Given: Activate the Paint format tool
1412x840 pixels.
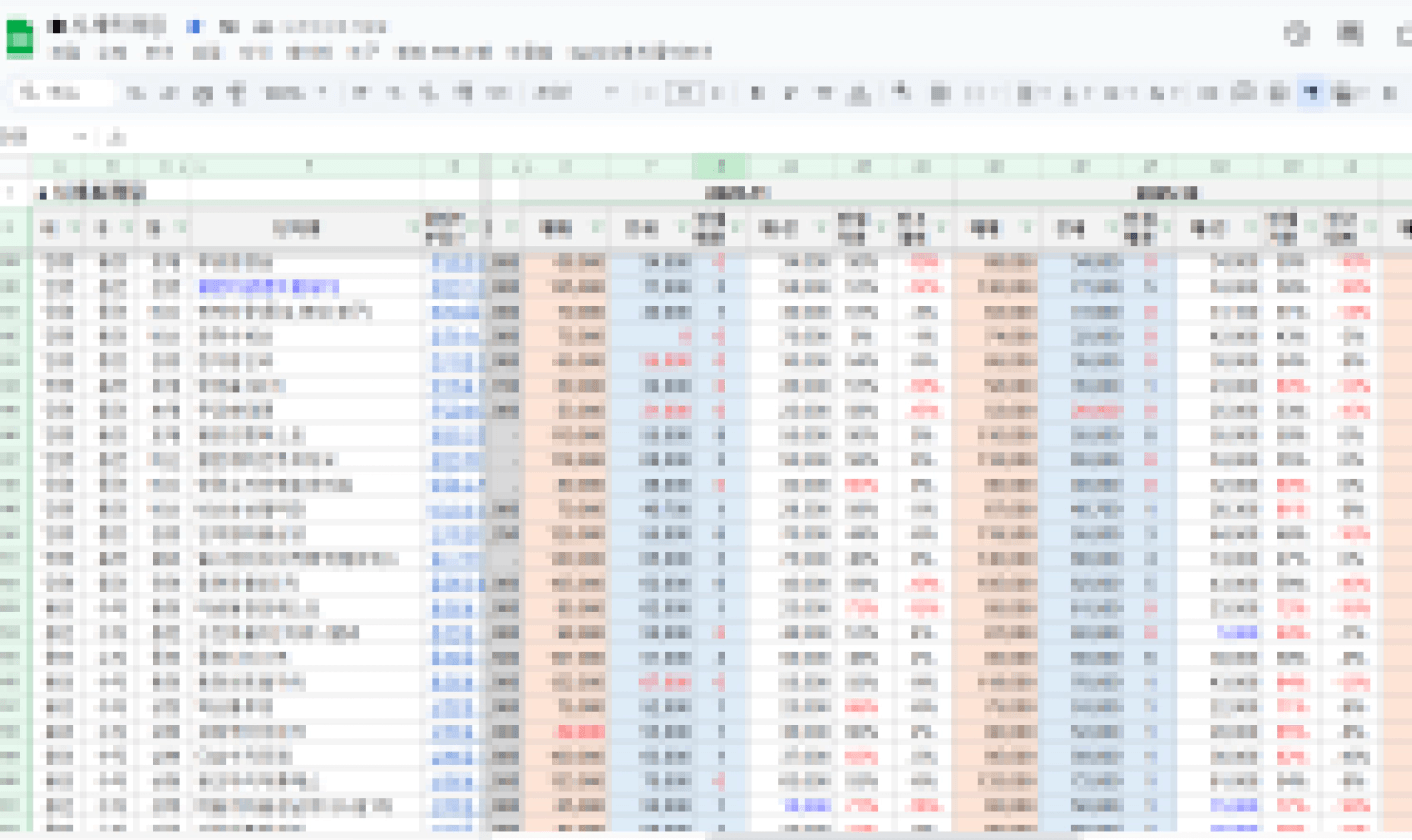Looking at the screenshot, I should [236, 94].
